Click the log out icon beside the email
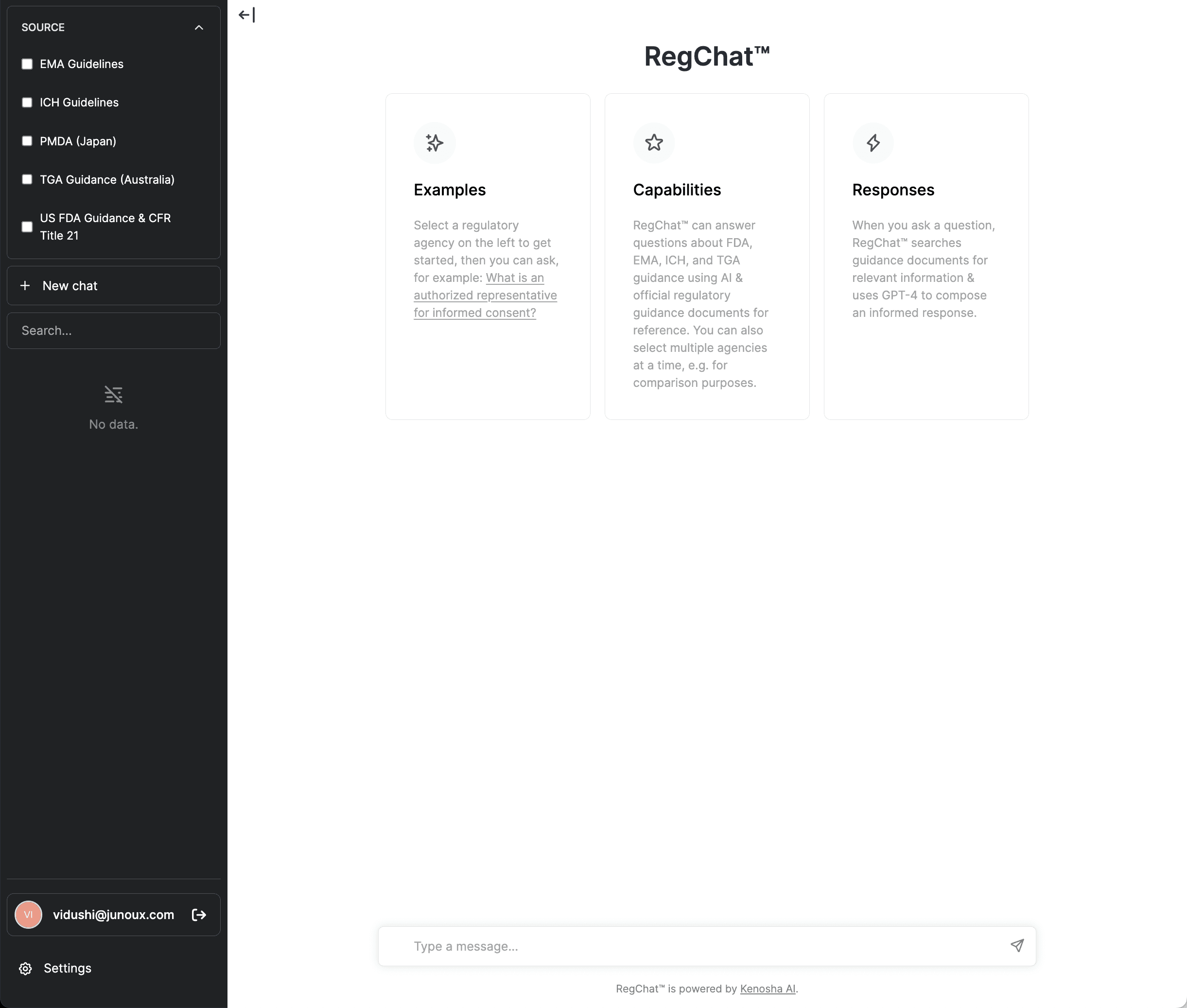This screenshot has height=1008, width=1187. pos(199,915)
